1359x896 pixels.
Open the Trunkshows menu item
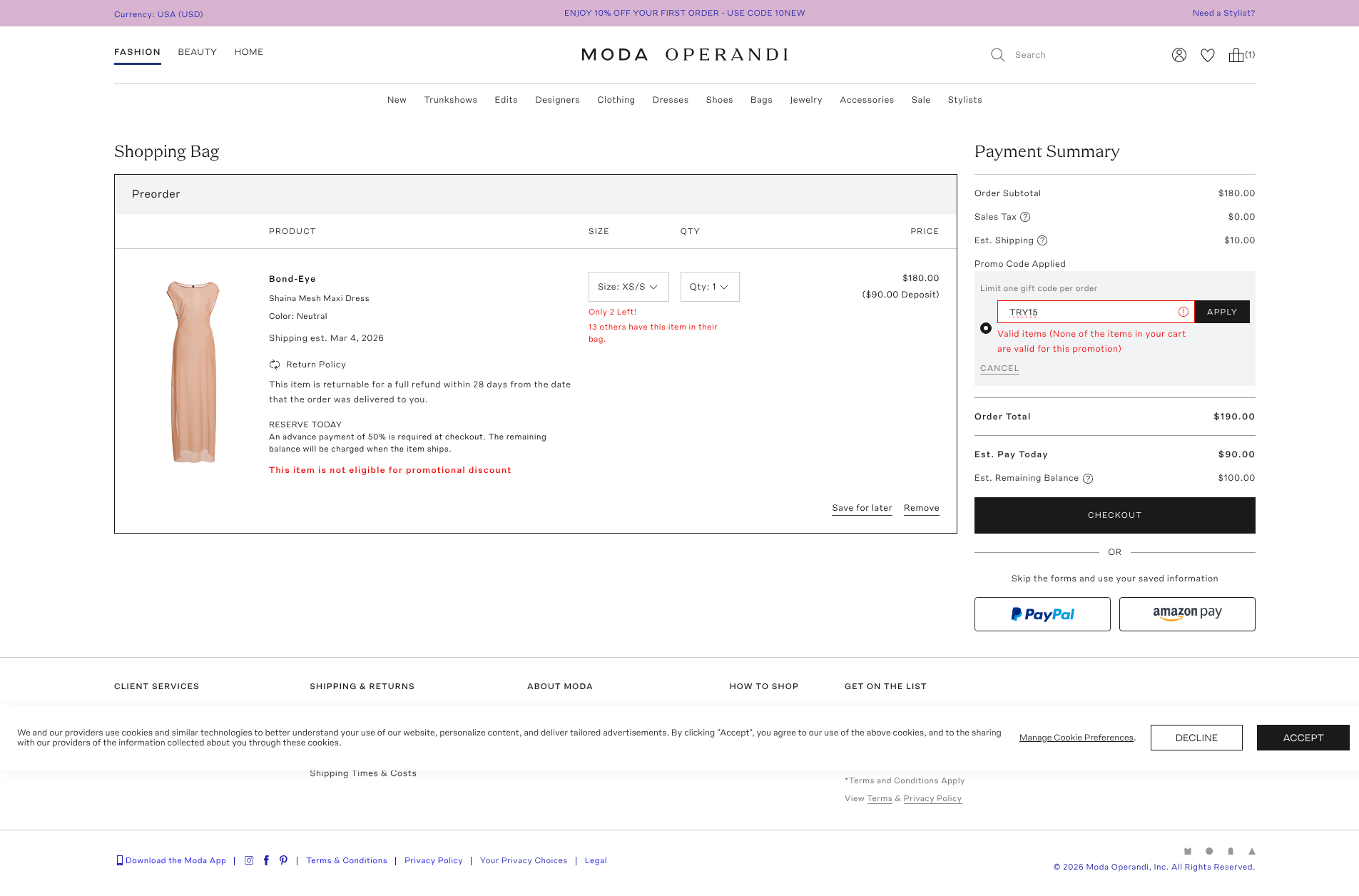450,100
